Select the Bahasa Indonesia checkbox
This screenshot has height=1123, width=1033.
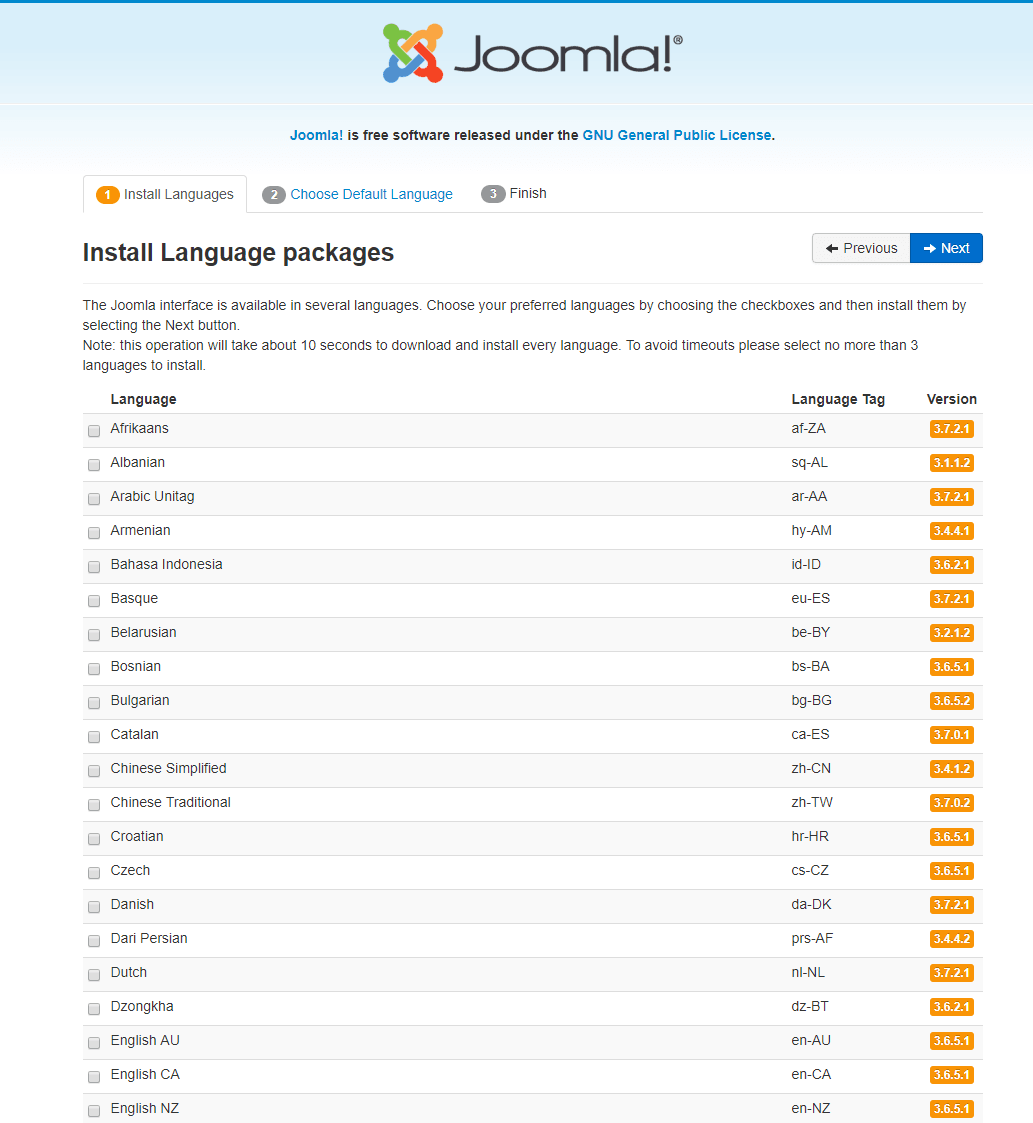94,567
